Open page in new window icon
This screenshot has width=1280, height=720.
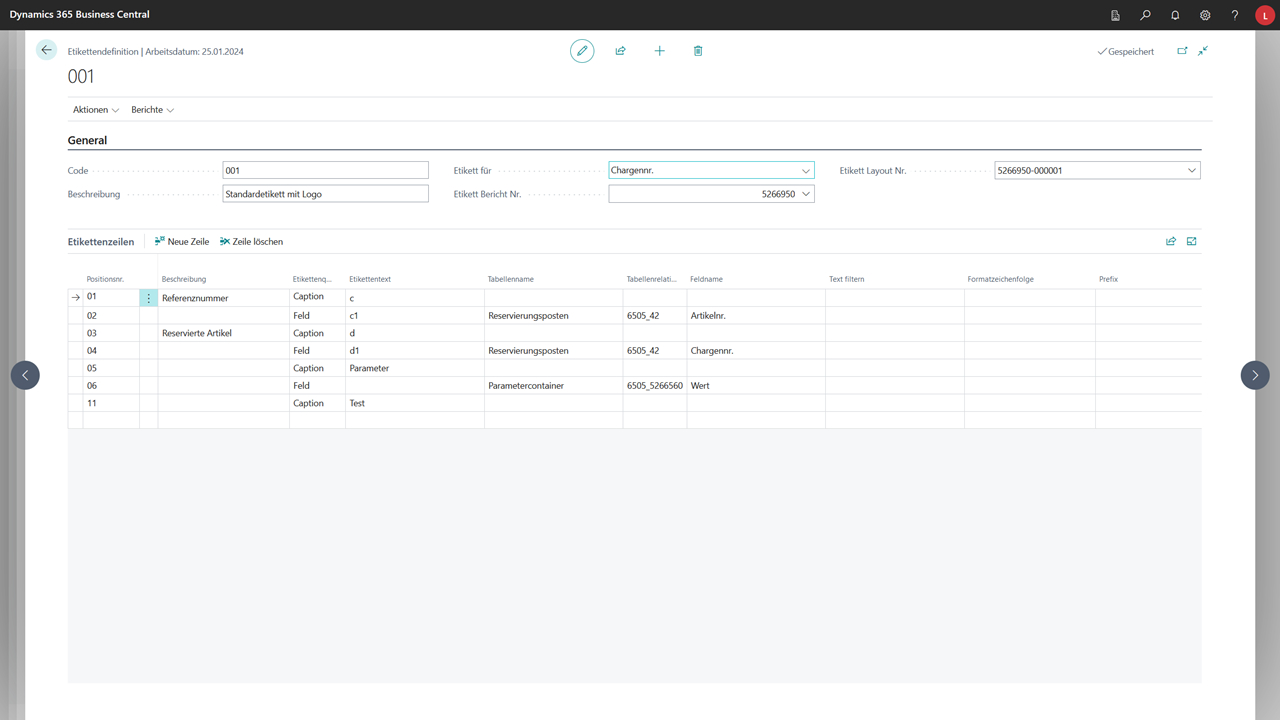pyautogui.click(x=1182, y=51)
